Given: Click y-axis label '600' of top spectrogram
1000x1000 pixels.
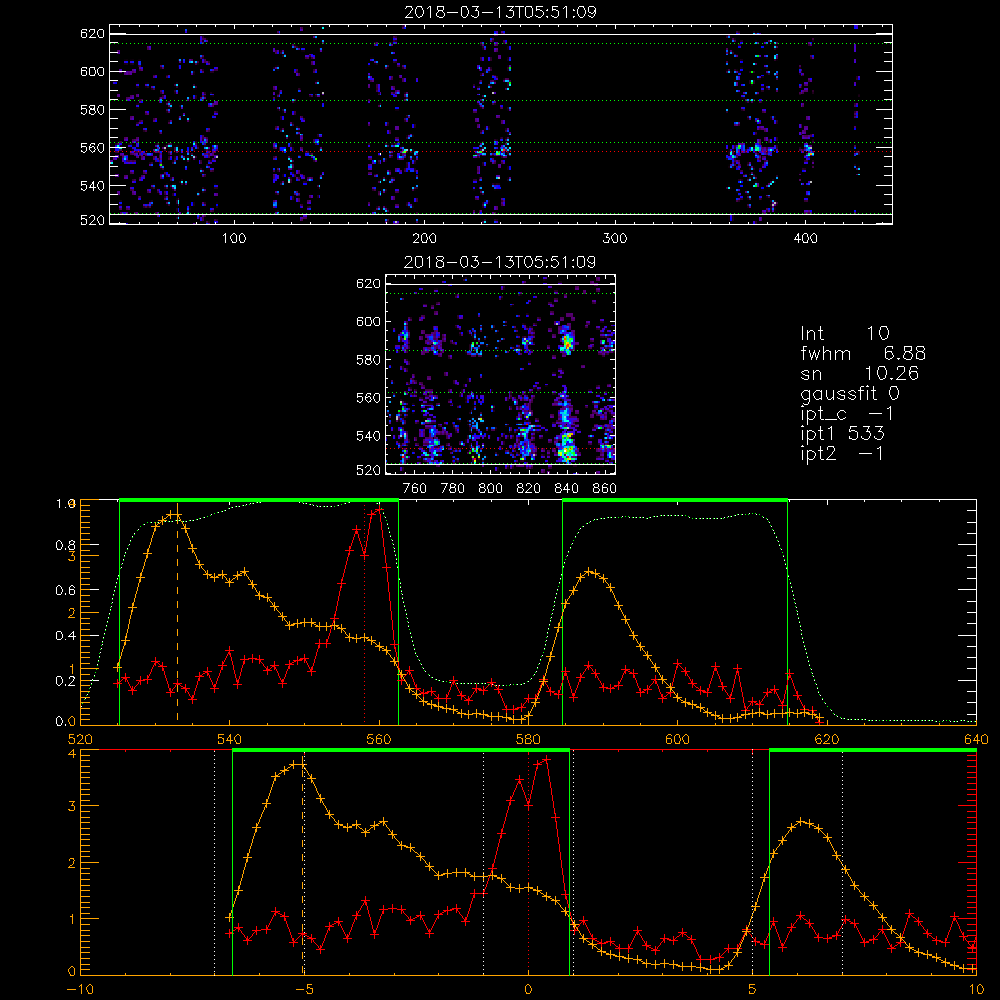Looking at the screenshot, I should click(92, 71).
